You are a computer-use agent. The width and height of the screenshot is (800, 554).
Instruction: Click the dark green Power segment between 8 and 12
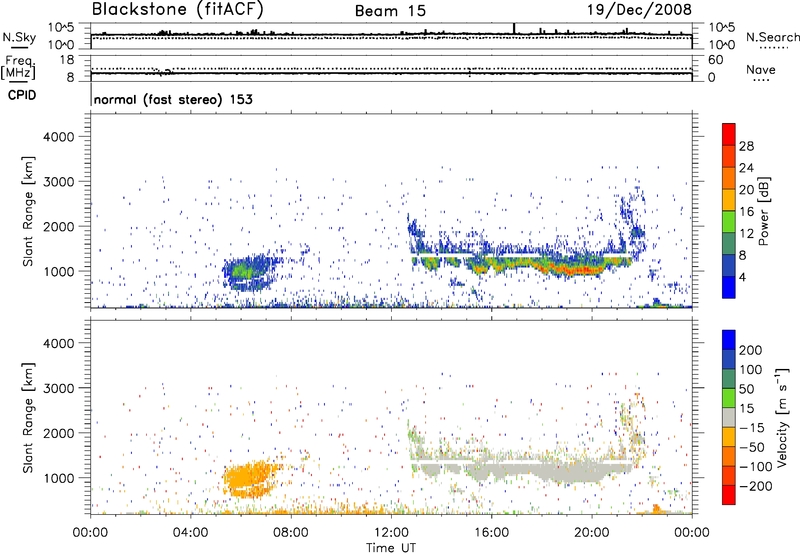pyautogui.click(x=729, y=243)
